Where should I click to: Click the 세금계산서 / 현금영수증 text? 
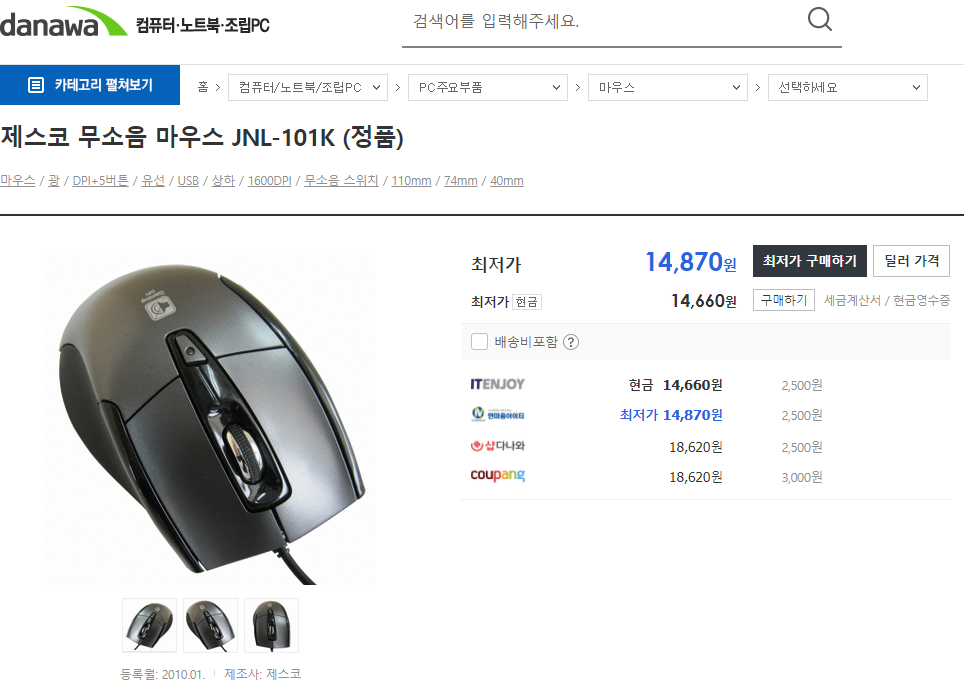(x=887, y=300)
